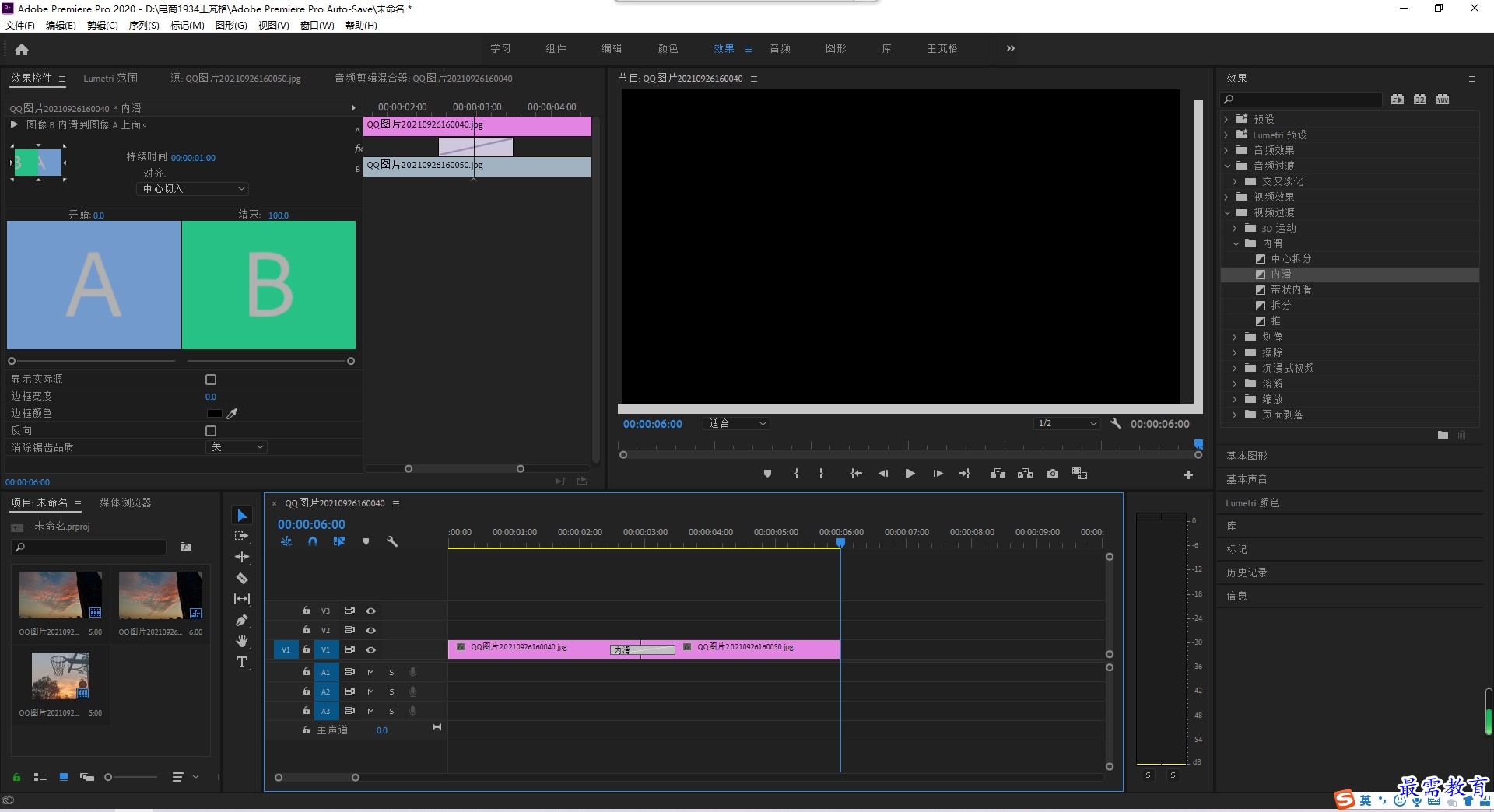Toggle Linked Selection in timeline
This screenshot has height=812, width=1494.
tap(339, 541)
